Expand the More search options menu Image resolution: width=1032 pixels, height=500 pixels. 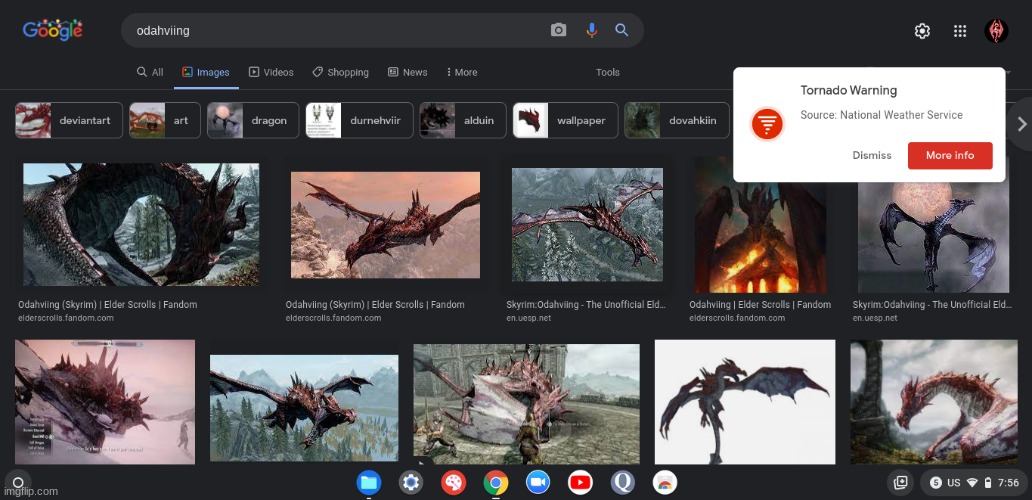pyautogui.click(x=462, y=72)
